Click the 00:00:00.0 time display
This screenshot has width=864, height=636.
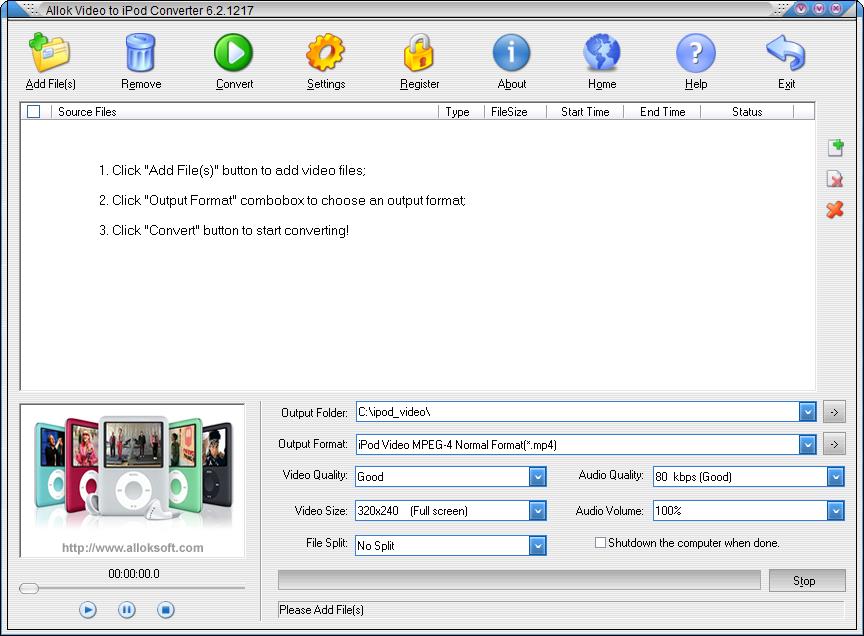click(x=134, y=574)
